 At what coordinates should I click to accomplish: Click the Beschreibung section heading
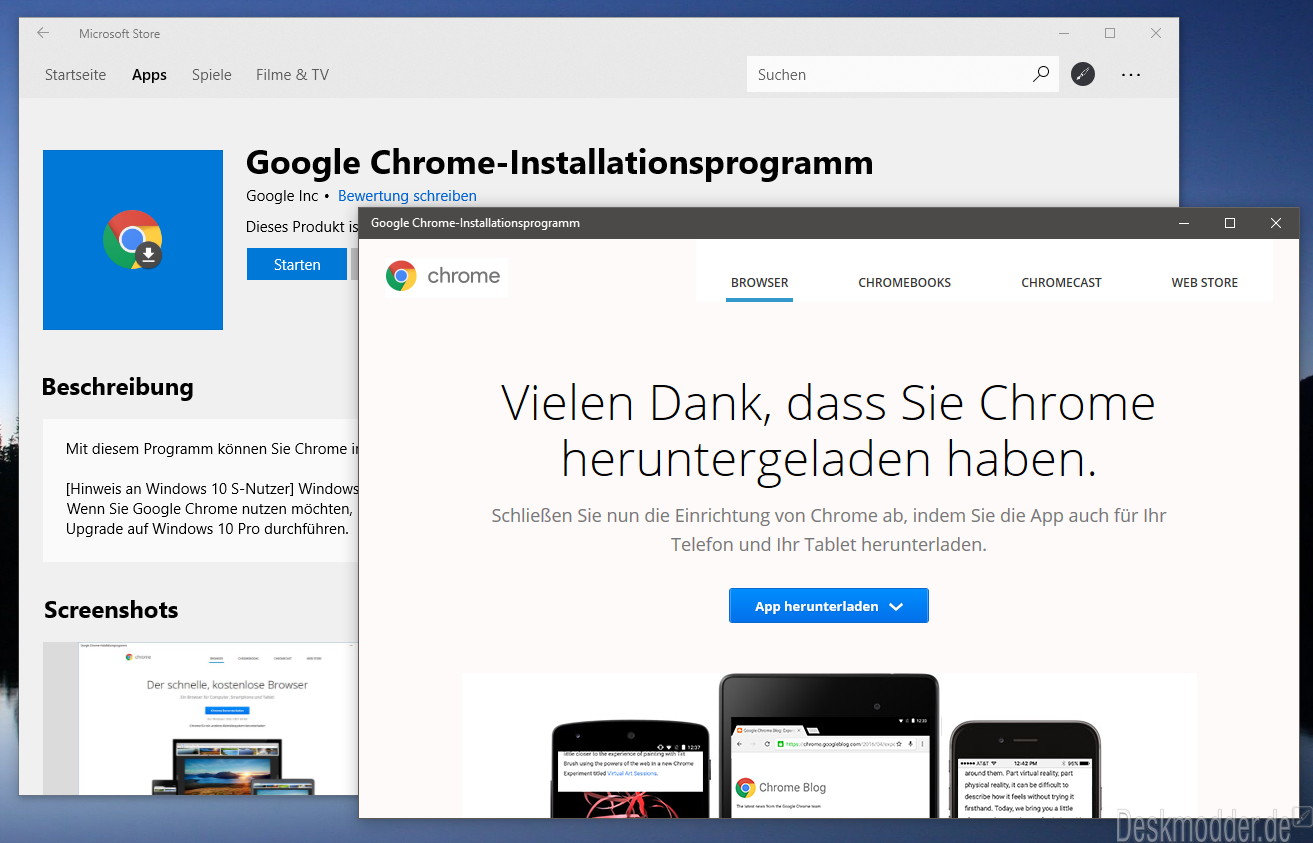click(x=118, y=387)
